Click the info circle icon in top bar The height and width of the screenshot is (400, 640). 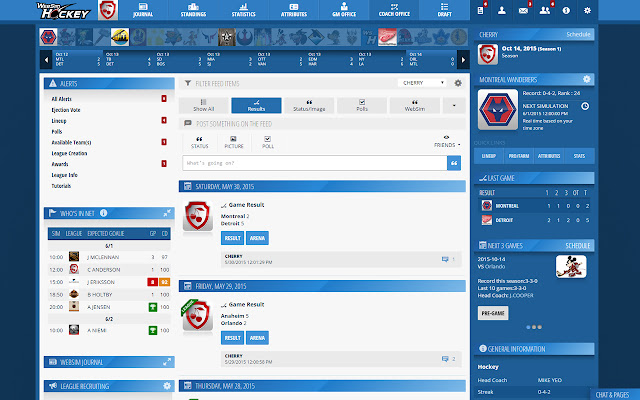[x=566, y=11]
